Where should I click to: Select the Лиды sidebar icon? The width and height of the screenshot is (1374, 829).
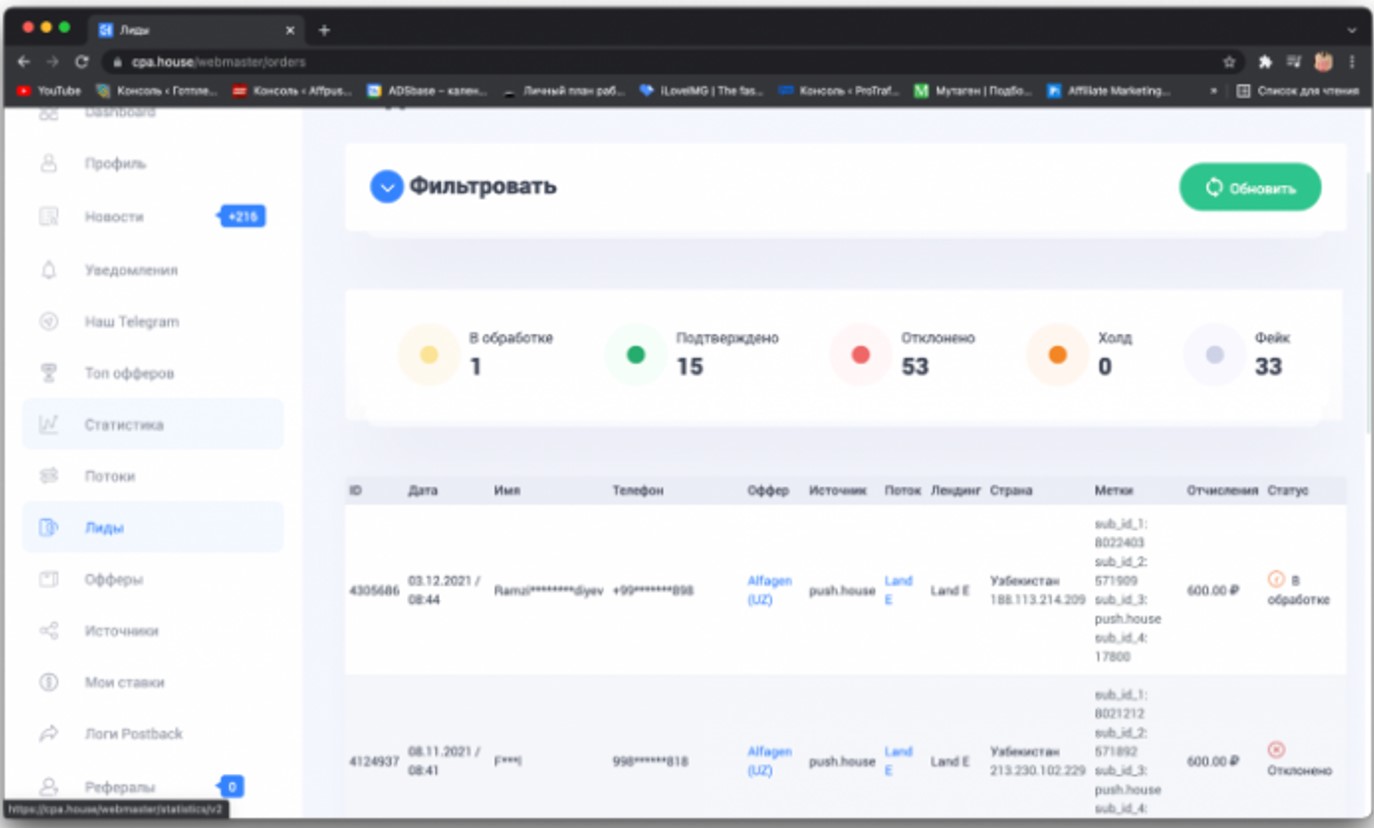(49, 528)
